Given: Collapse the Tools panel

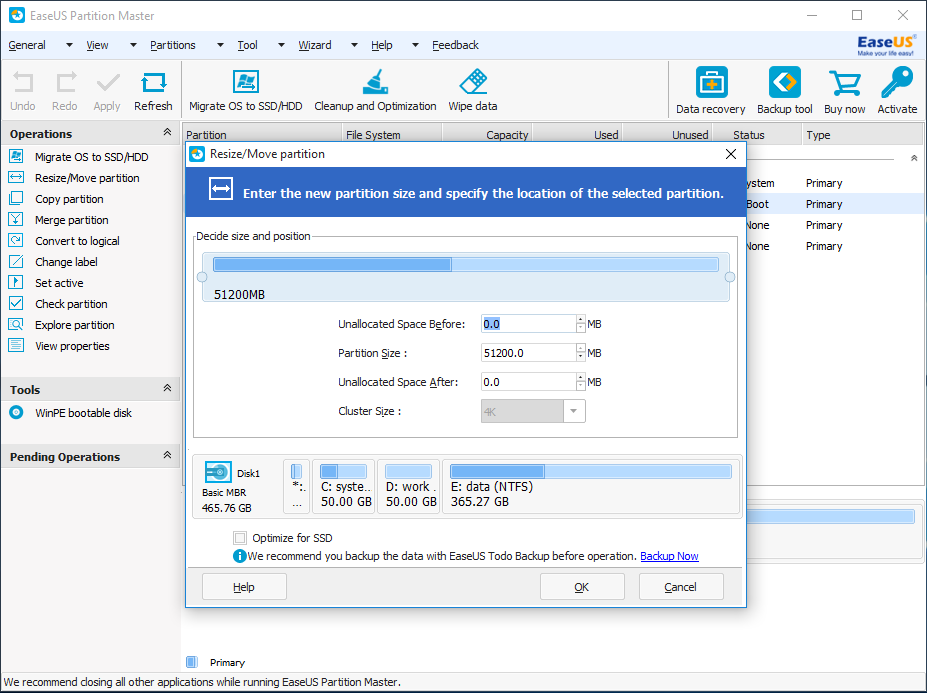Looking at the screenshot, I should pos(167,388).
